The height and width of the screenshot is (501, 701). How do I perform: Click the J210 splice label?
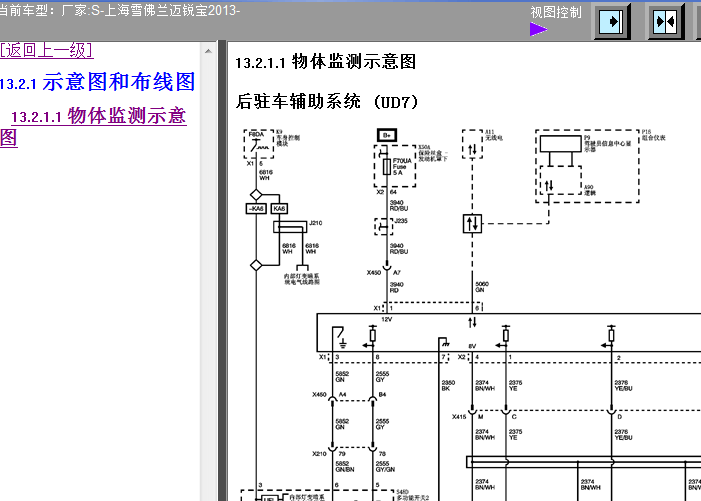click(x=316, y=223)
